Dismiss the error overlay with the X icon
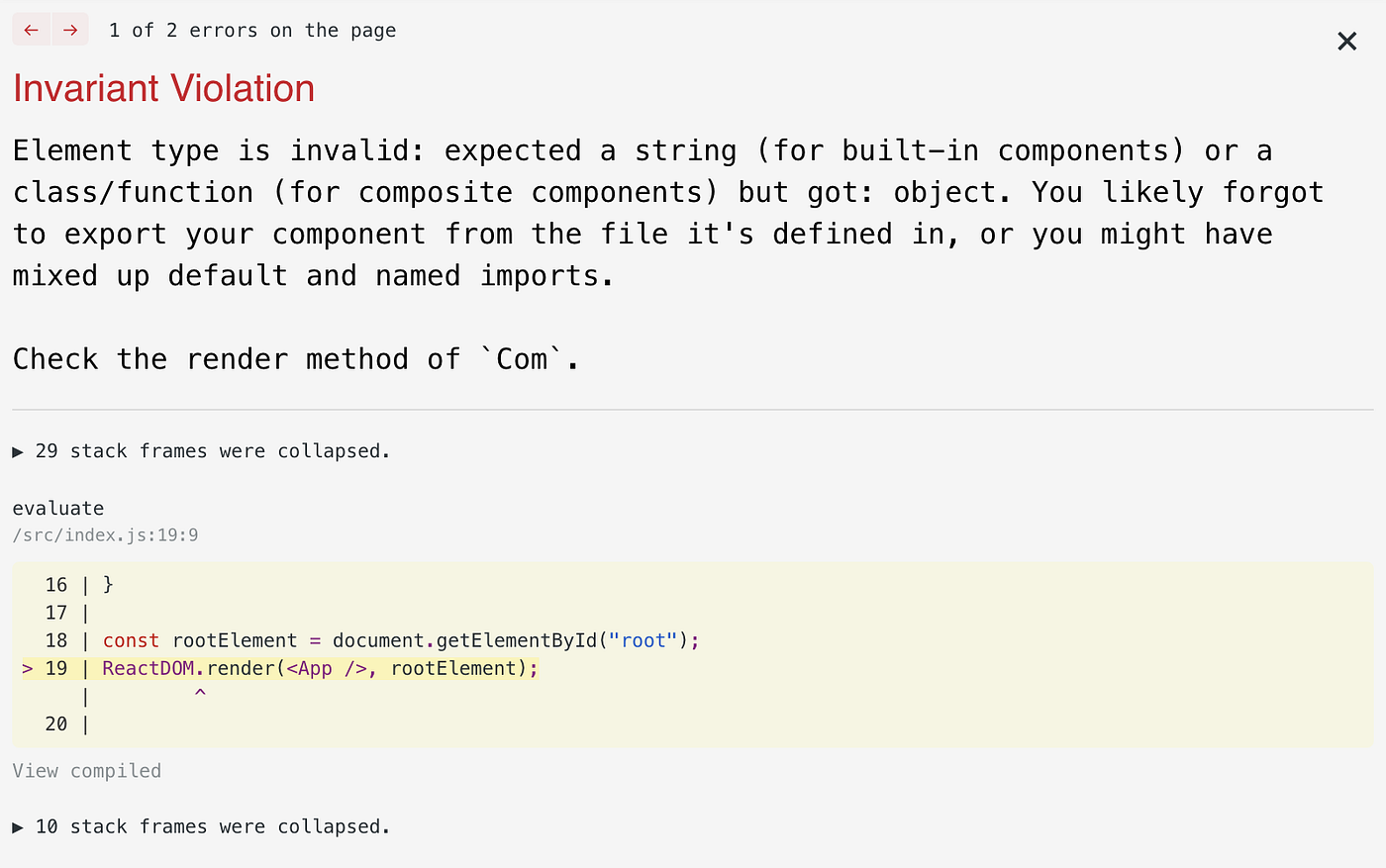 [x=1346, y=41]
